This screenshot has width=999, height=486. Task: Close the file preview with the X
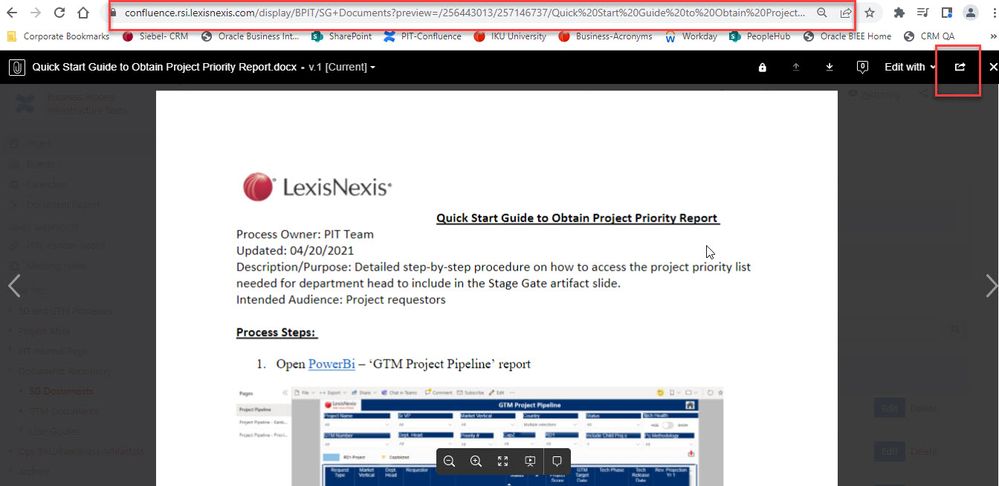click(x=993, y=67)
